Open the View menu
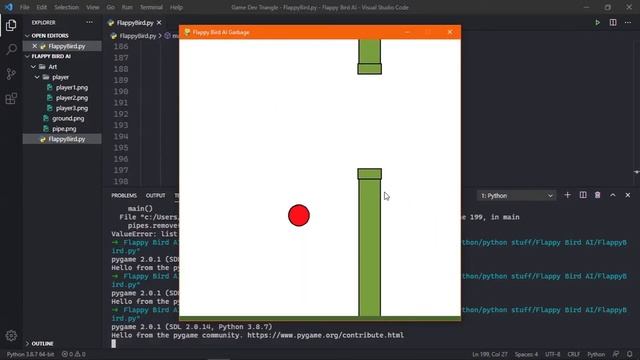The width and height of the screenshot is (640, 360). coord(93,7)
